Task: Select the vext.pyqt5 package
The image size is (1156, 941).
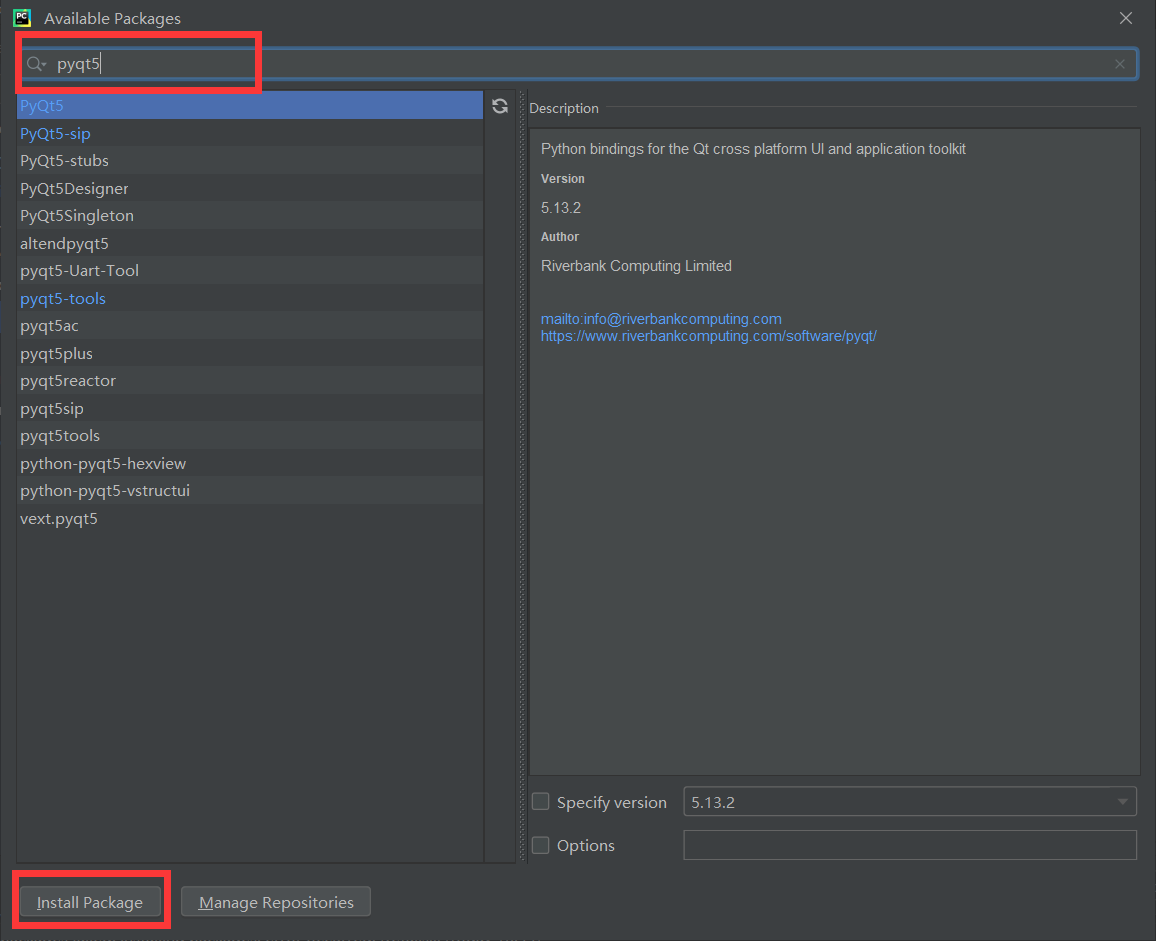Action: pos(250,518)
